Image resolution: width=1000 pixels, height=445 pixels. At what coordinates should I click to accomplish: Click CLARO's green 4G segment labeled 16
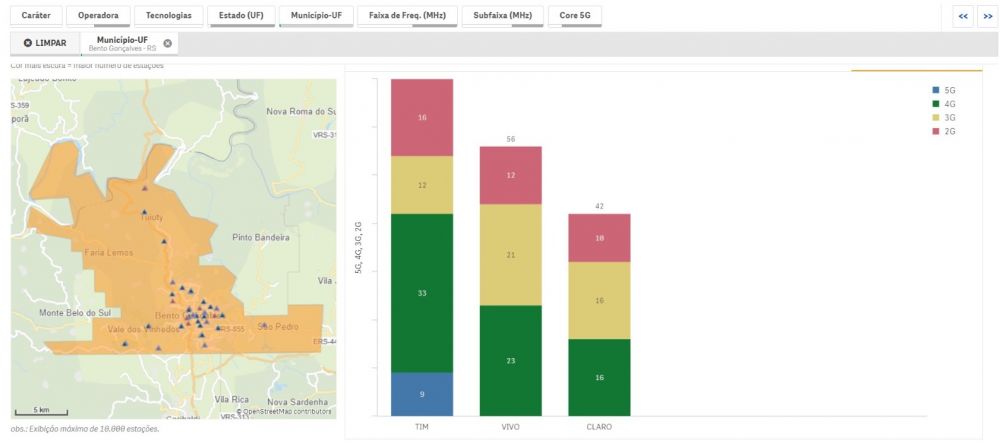[599, 377]
